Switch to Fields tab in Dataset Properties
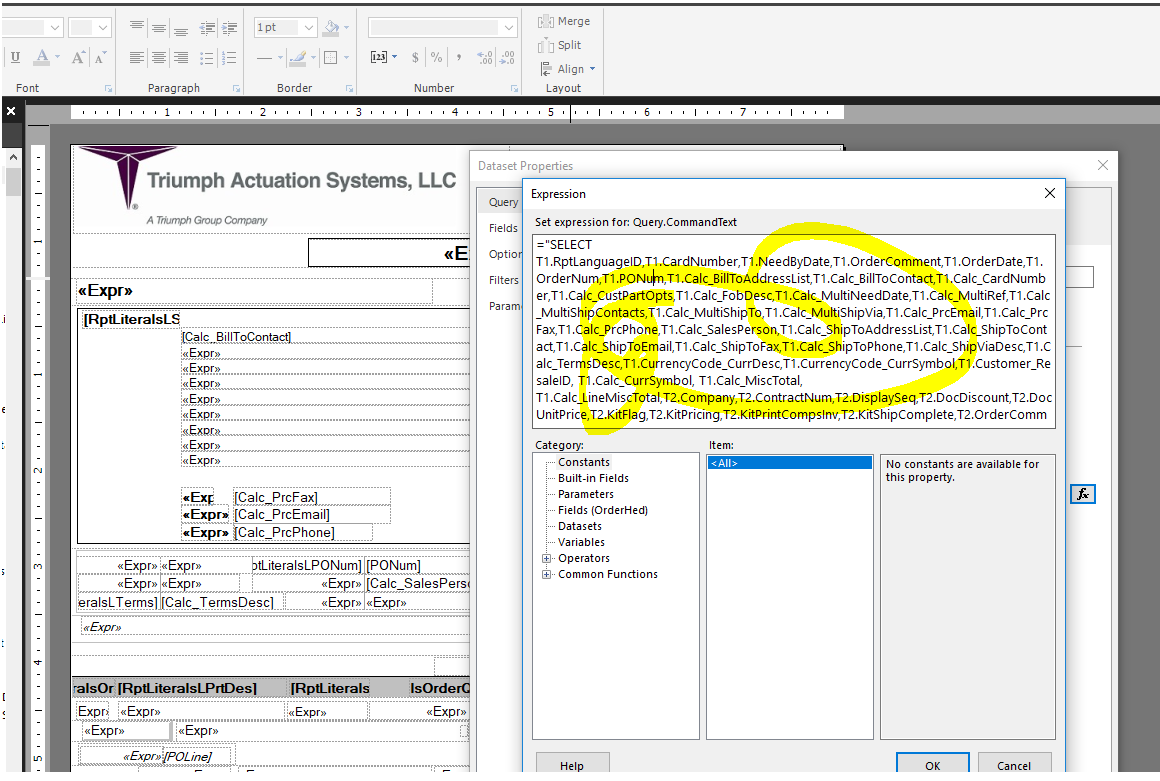Image resolution: width=1160 pixels, height=781 pixels. click(502, 228)
